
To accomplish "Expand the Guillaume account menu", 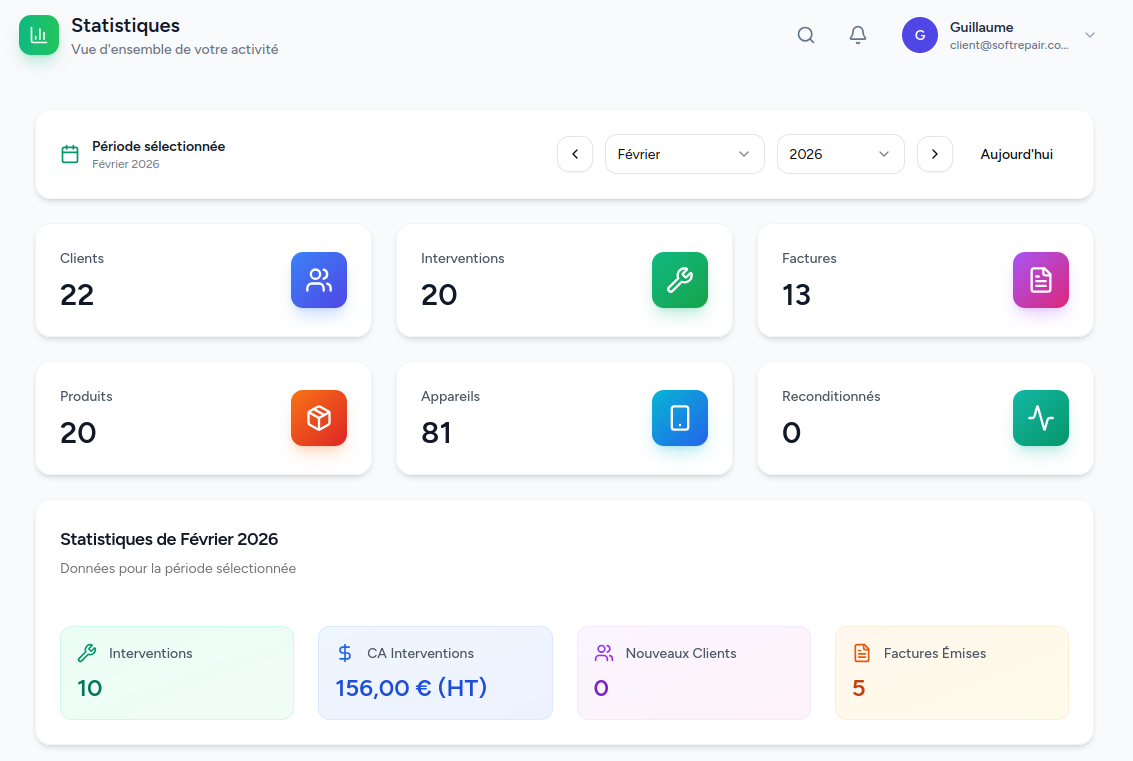I will [1089, 35].
